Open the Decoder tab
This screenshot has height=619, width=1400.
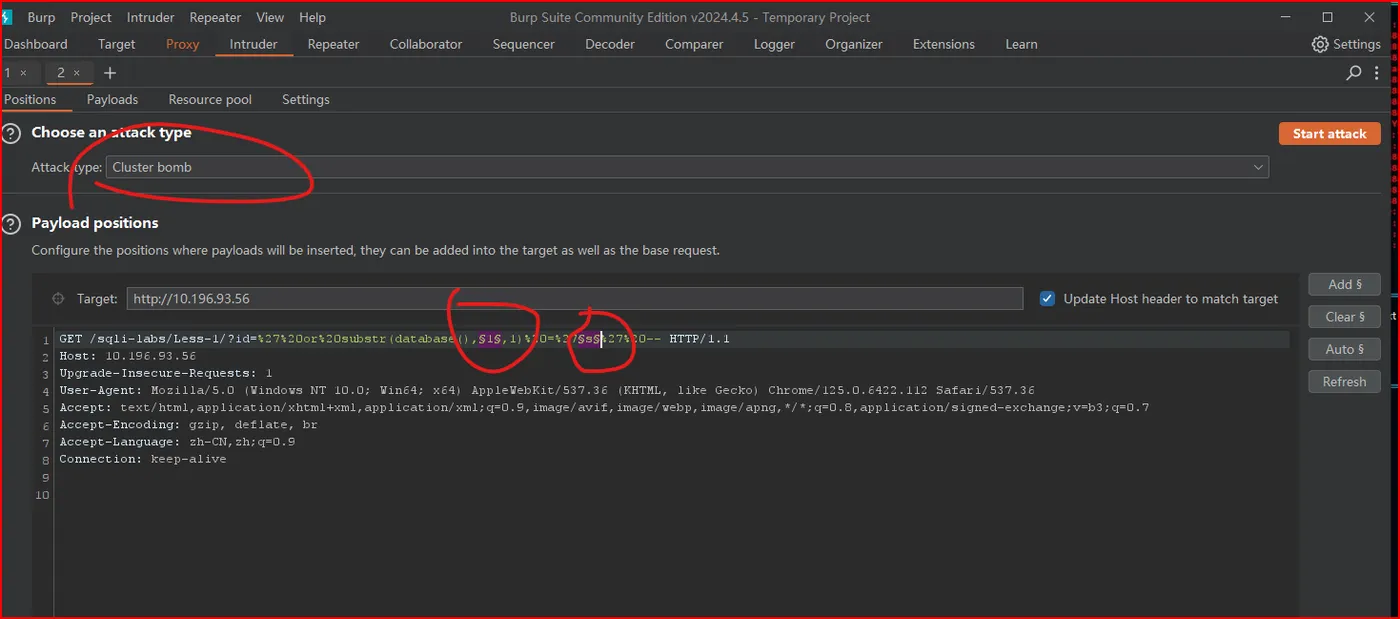coord(610,44)
